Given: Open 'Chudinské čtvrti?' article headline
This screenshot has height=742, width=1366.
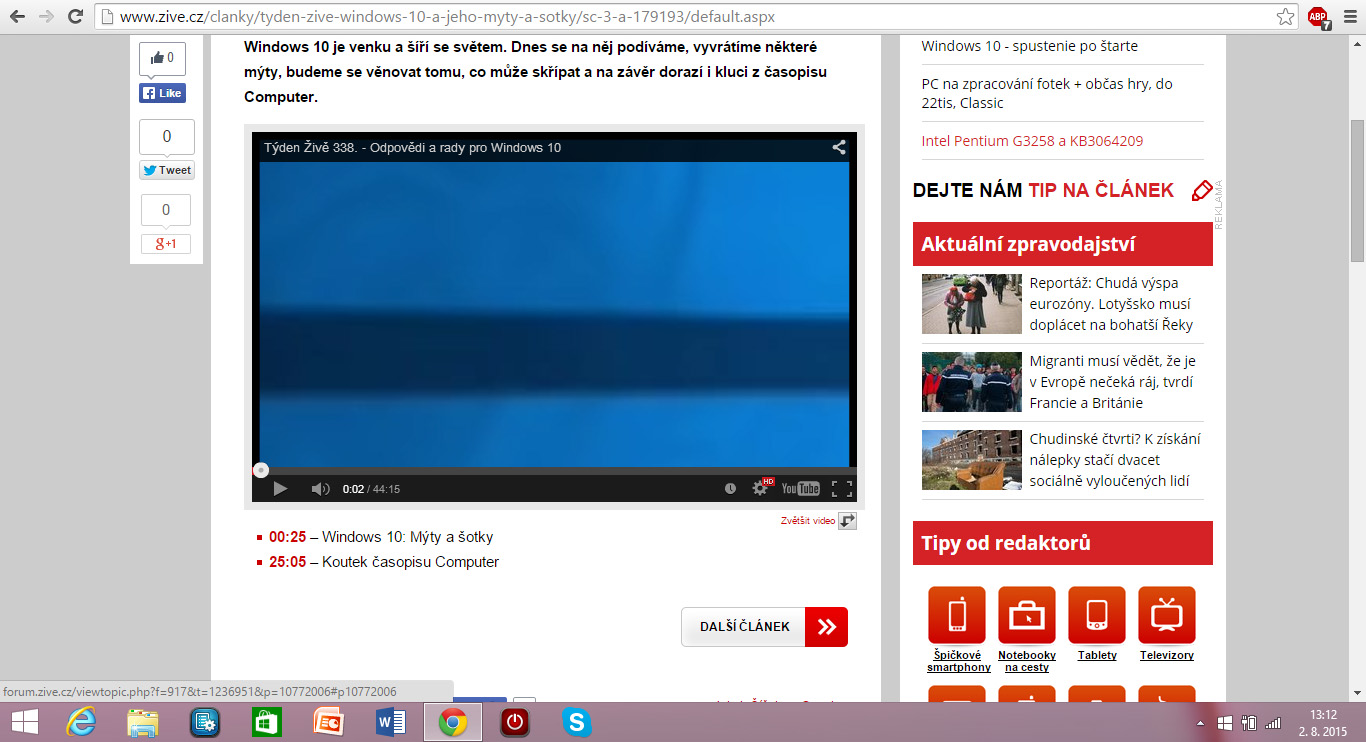Looking at the screenshot, I should [1115, 460].
